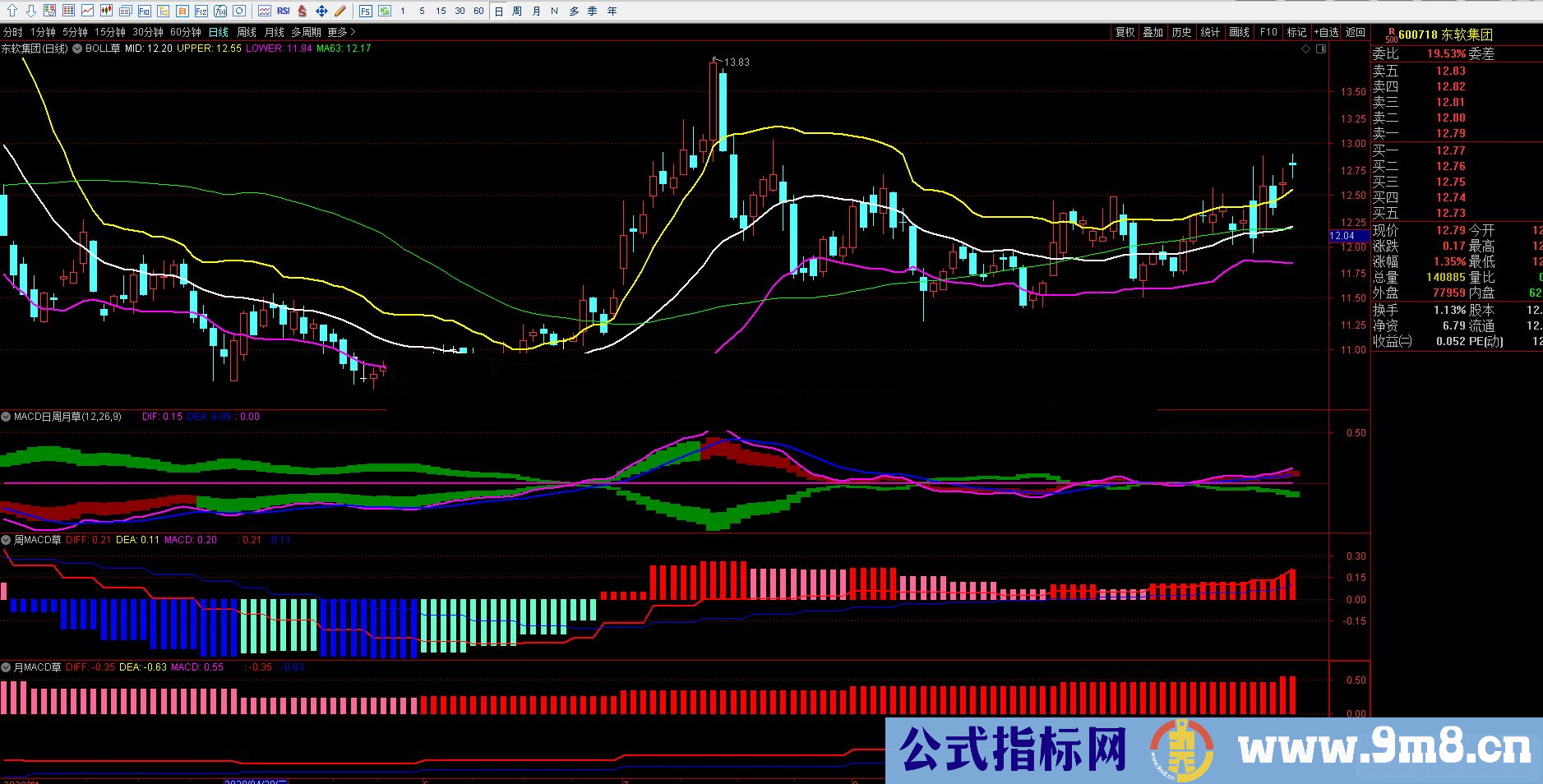The width and height of the screenshot is (1543, 784).
Task: Select the RSI indicator icon
Action: [x=282, y=11]
